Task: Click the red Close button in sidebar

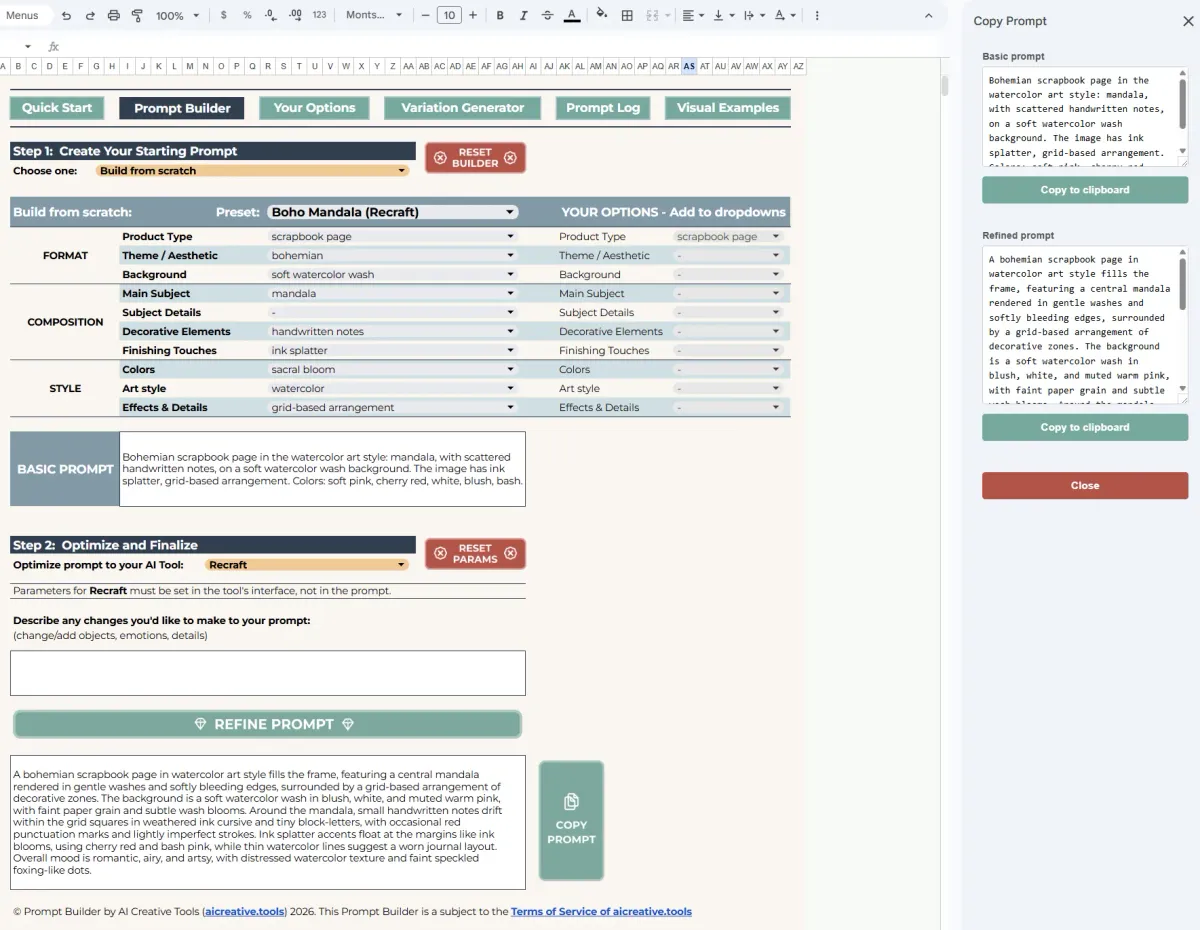Action: (x=1085, y=485)
